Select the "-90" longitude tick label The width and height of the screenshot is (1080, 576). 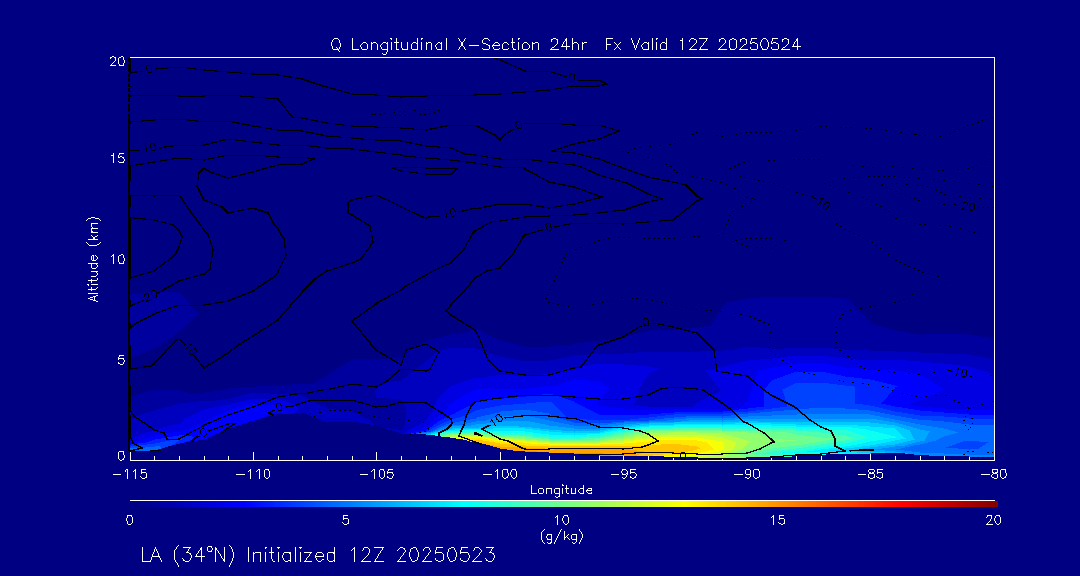747,474
